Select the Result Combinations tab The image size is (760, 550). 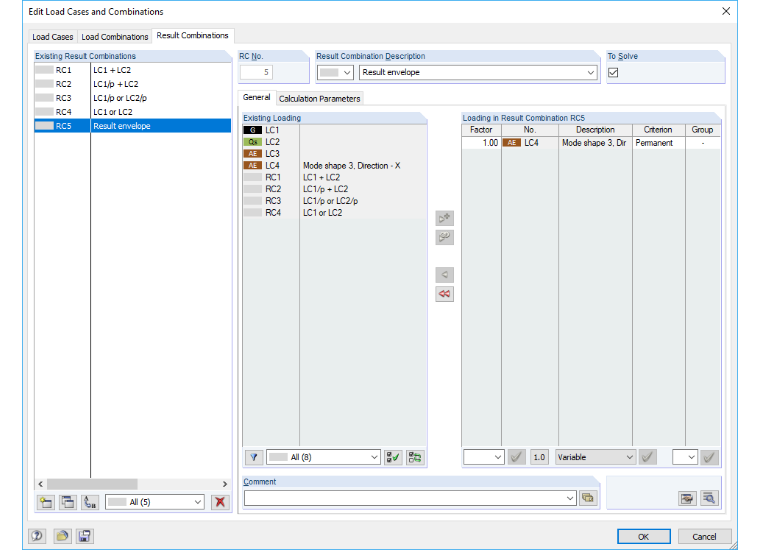pos(192,35)
